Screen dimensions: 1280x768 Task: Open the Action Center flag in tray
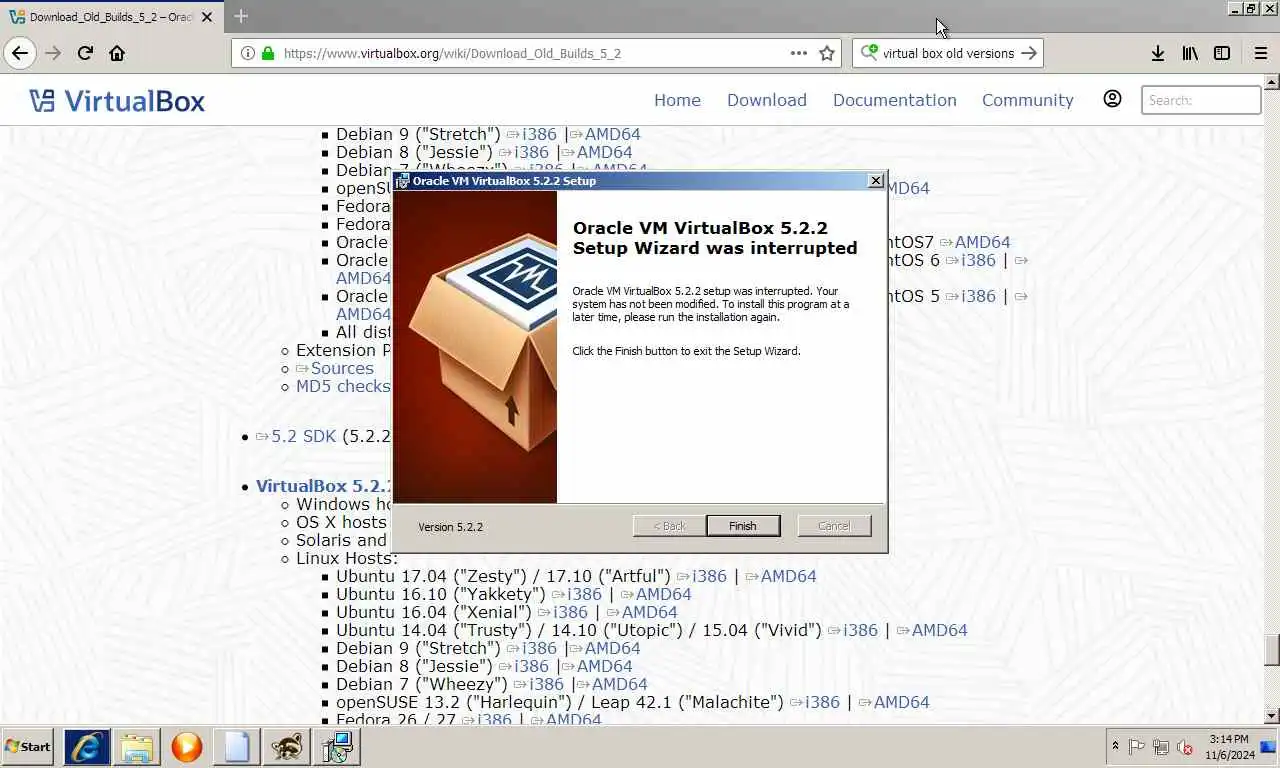[x=1137, y=747]
